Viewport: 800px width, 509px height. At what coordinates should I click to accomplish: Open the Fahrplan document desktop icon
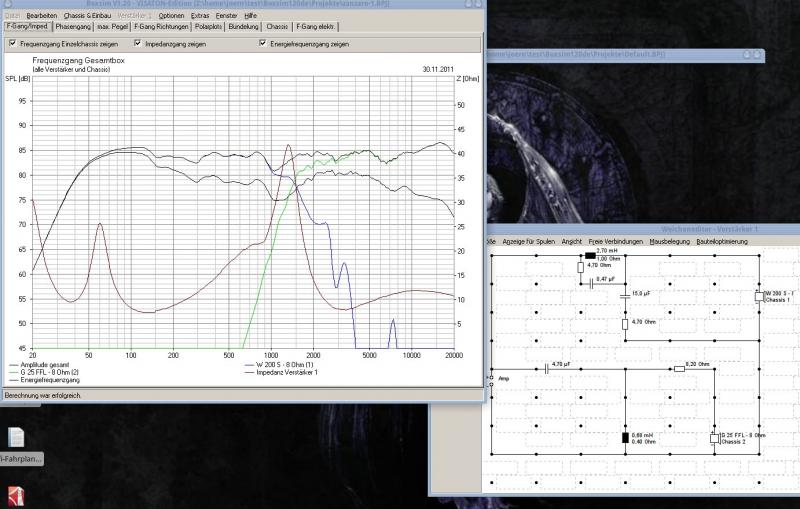tap(16, 437)
